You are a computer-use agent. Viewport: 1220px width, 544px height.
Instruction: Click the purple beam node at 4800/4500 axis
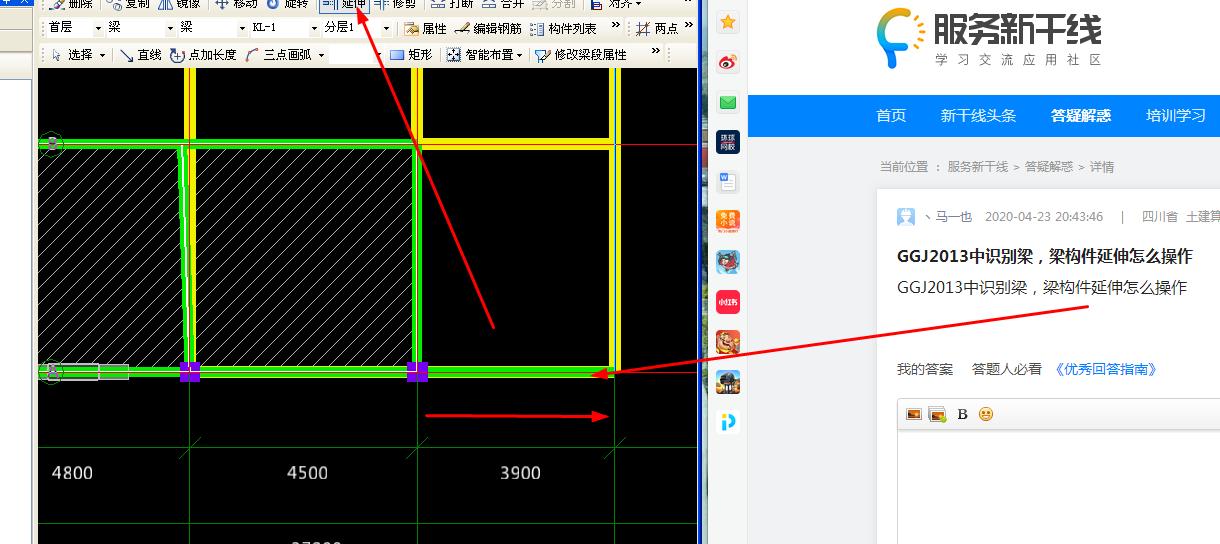pyautogui.click(x=190, y=372)
